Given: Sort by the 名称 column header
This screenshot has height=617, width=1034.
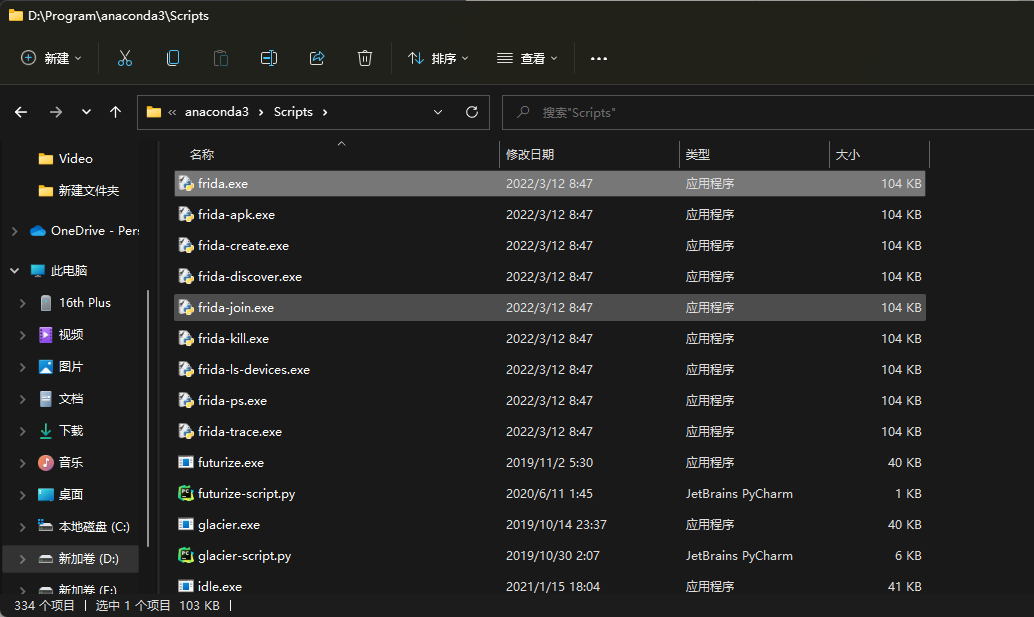Looking at the screenshot, I should (x=202, y=154).
